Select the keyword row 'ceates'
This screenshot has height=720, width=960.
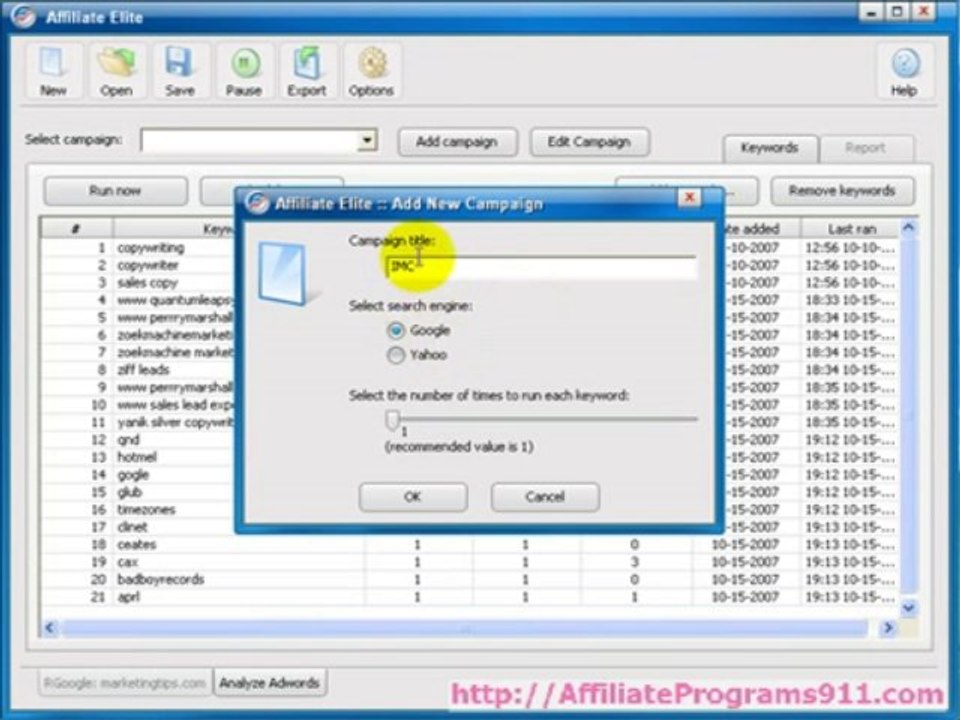pyautogui.click(x=470, y=544)
